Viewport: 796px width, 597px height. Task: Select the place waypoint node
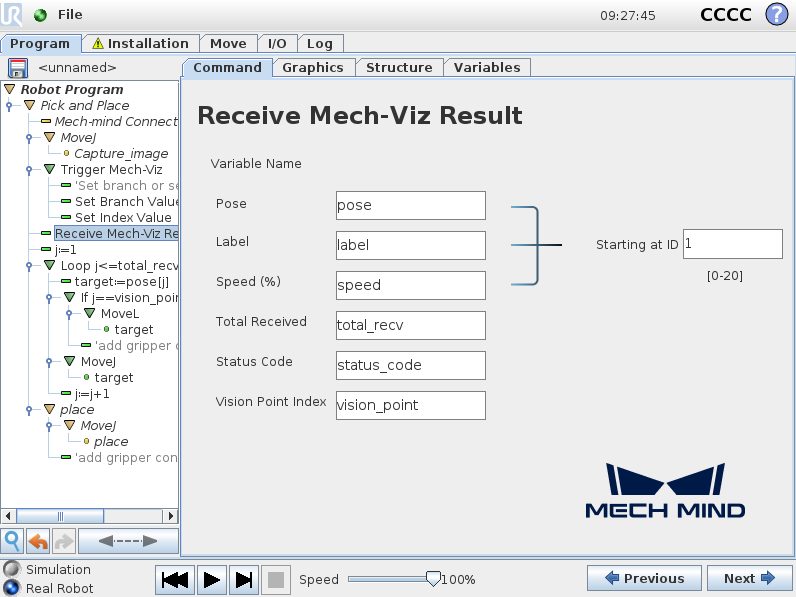tap(111, 442)
